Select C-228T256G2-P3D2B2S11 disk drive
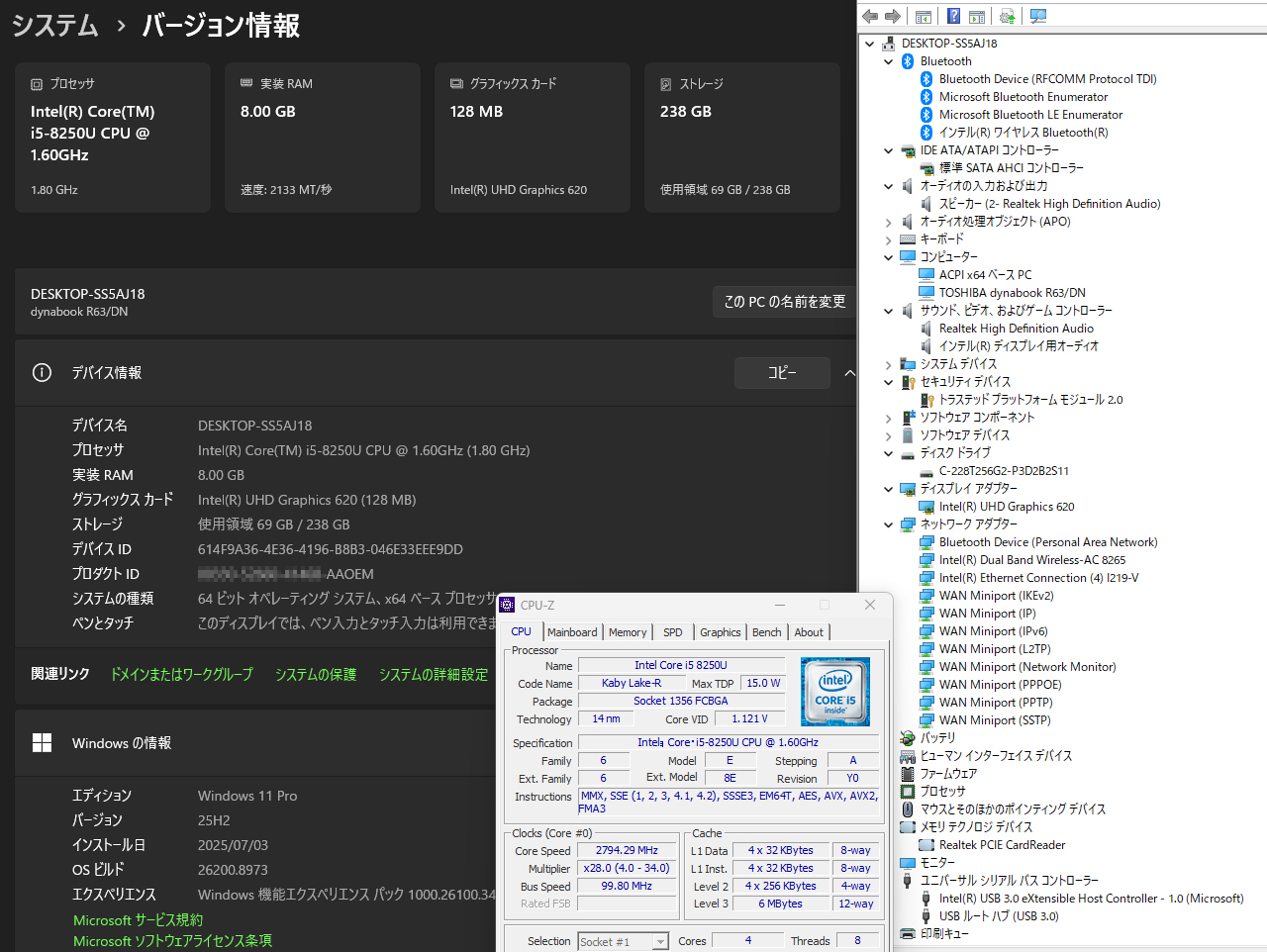 tap(1004, 471)
